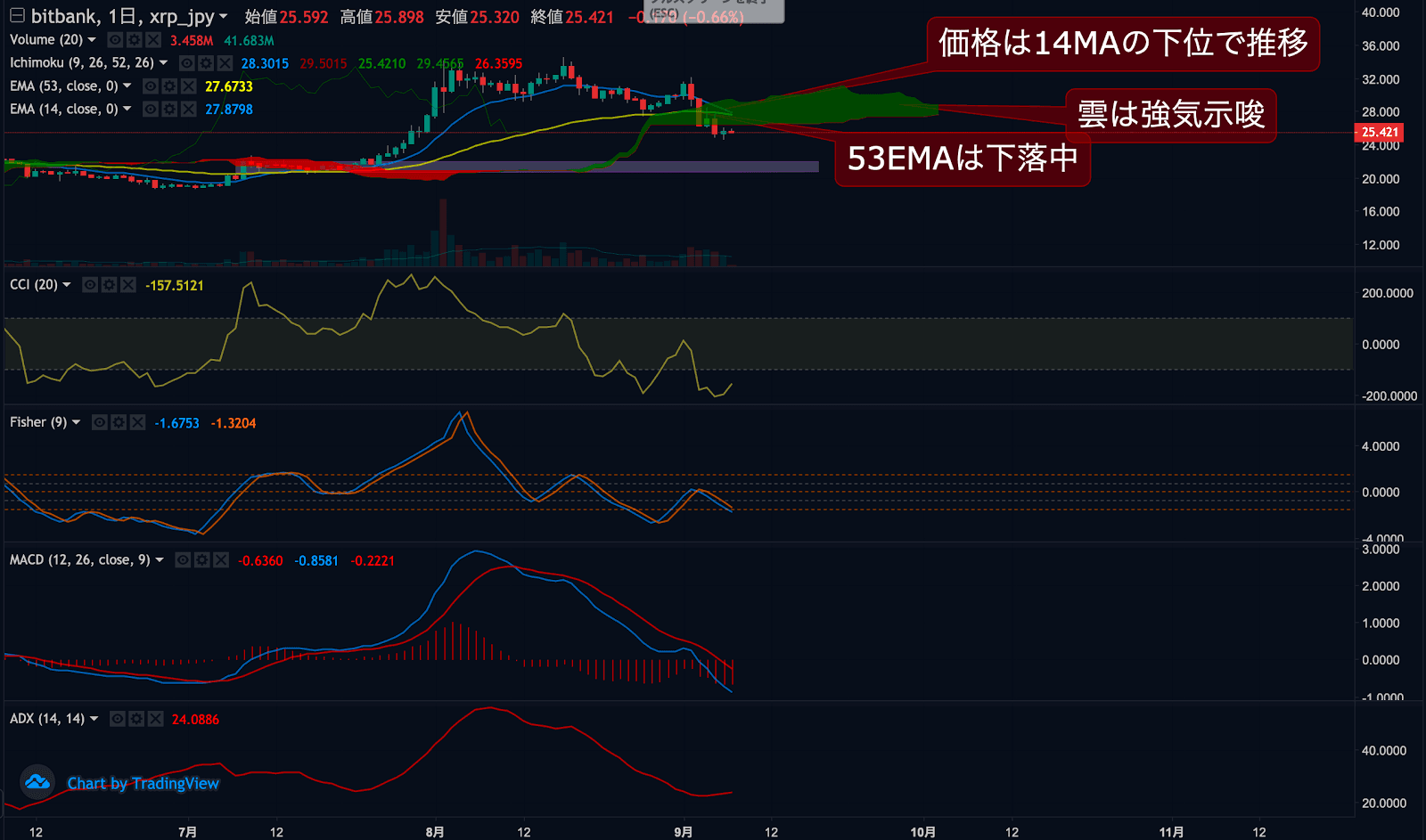
Task: Open CCI indicator settings gear
Action: pos(109,285)
